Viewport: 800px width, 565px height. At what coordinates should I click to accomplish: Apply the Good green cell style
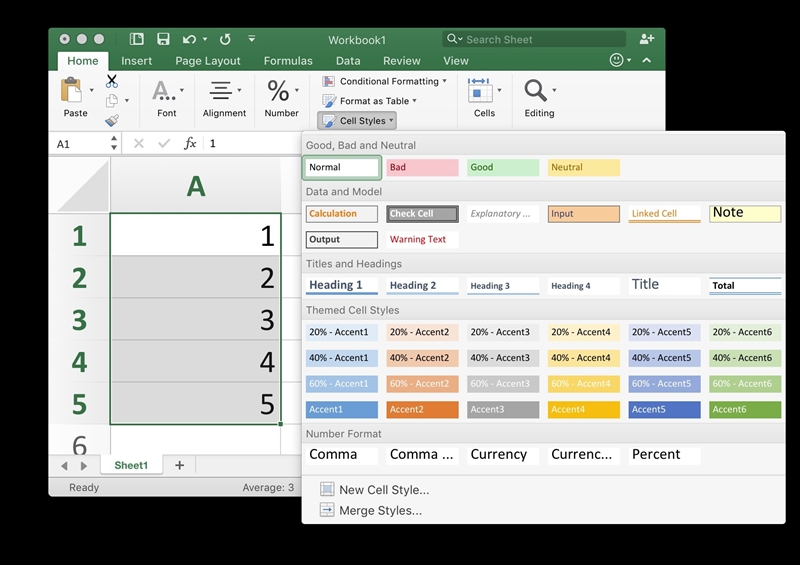[x=503, y=167]
